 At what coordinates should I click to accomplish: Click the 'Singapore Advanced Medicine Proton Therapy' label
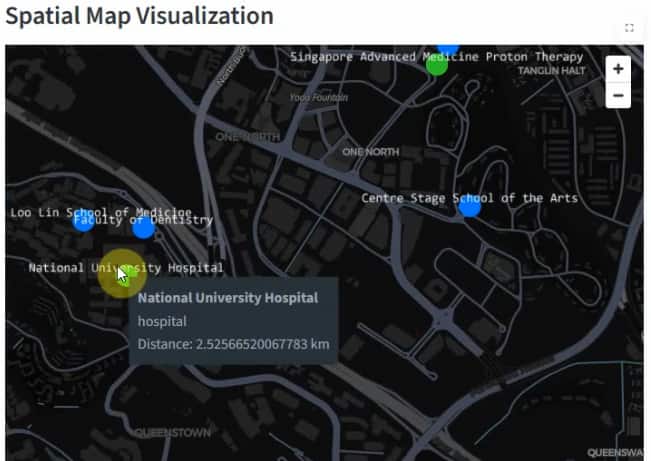coord(436,57)
